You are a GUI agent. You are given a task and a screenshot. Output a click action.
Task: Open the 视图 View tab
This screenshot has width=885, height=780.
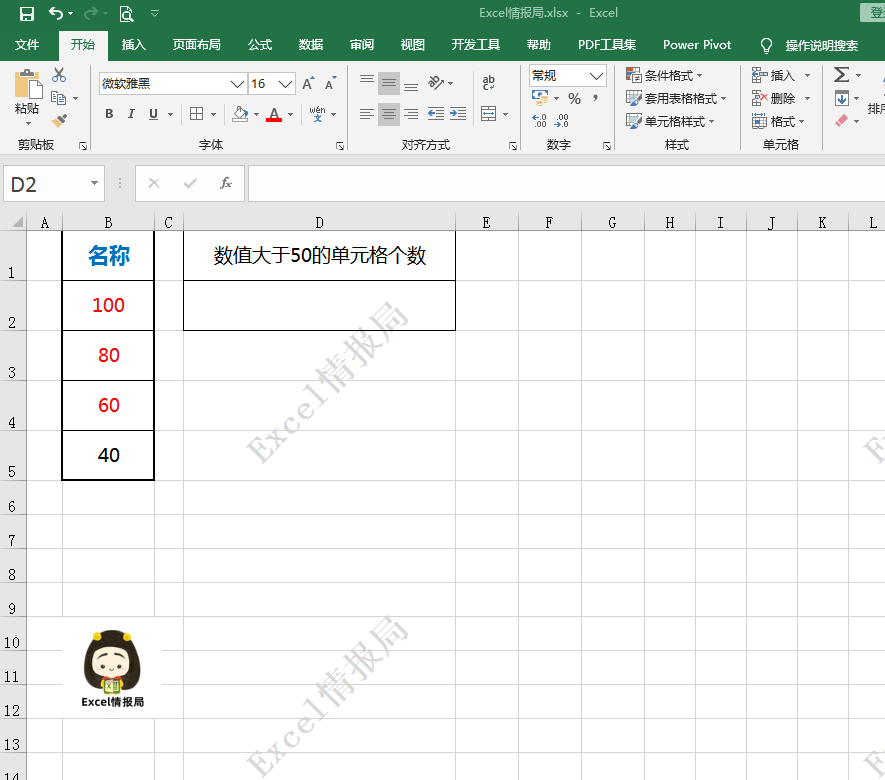click(412, 45)
